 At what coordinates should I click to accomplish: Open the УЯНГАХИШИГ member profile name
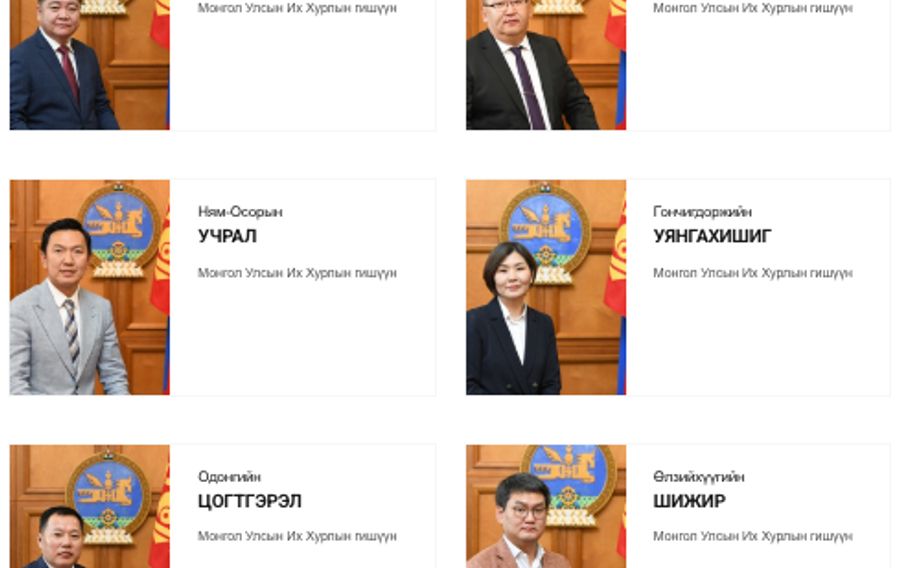point(712,236)
